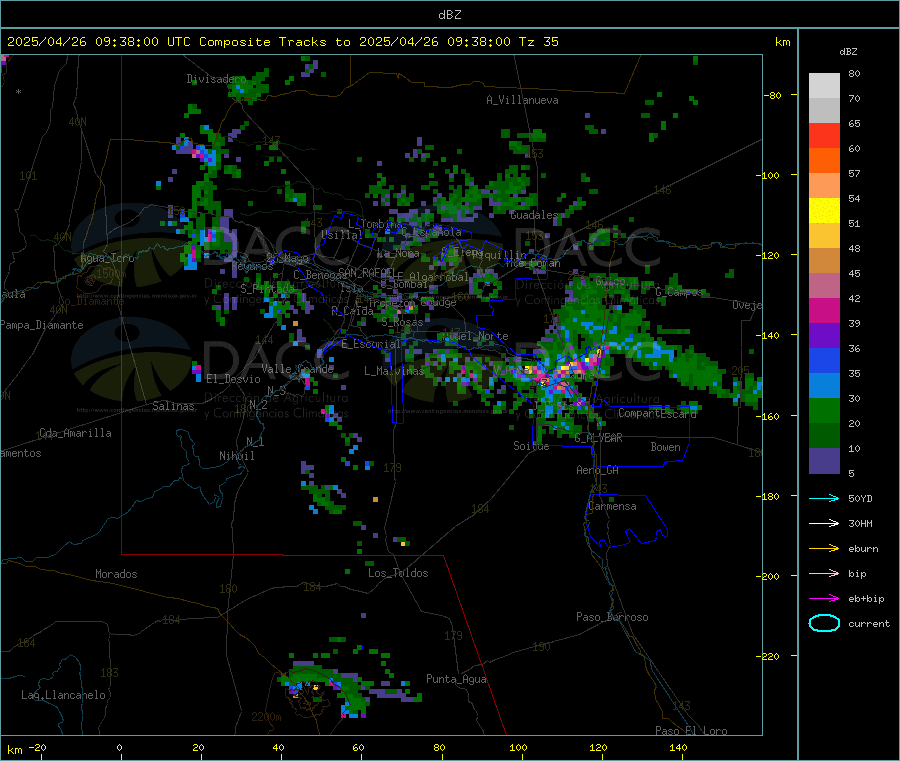Viewport: 900px width, 761px height.
Task: Select the pink bip arrow in legend
Action: (x=824, y=573)
